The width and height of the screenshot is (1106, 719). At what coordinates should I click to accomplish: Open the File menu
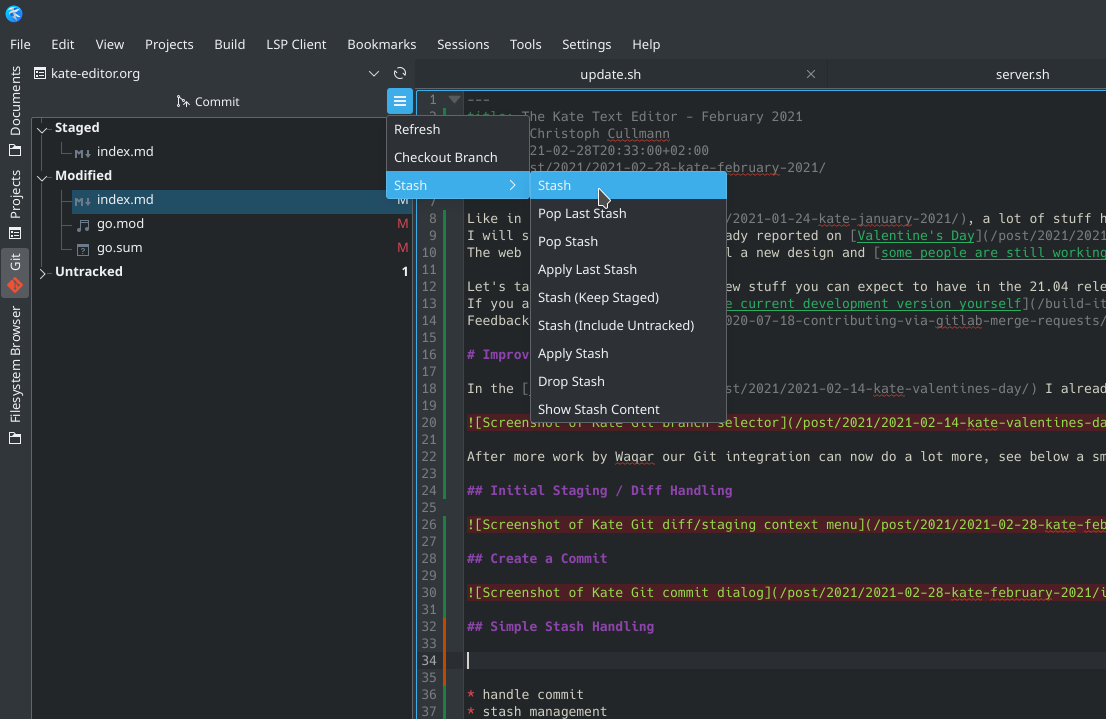(20, 44)
